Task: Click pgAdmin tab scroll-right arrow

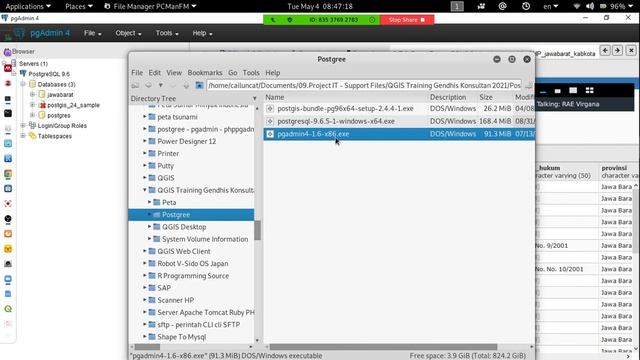Action: click(618, 51)
